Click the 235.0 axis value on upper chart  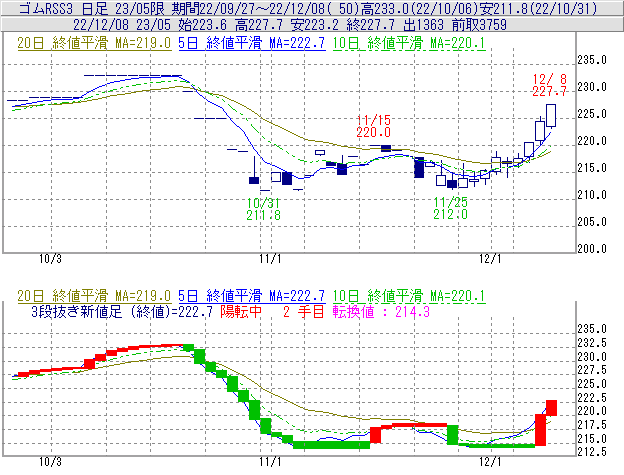click(592, 60)
